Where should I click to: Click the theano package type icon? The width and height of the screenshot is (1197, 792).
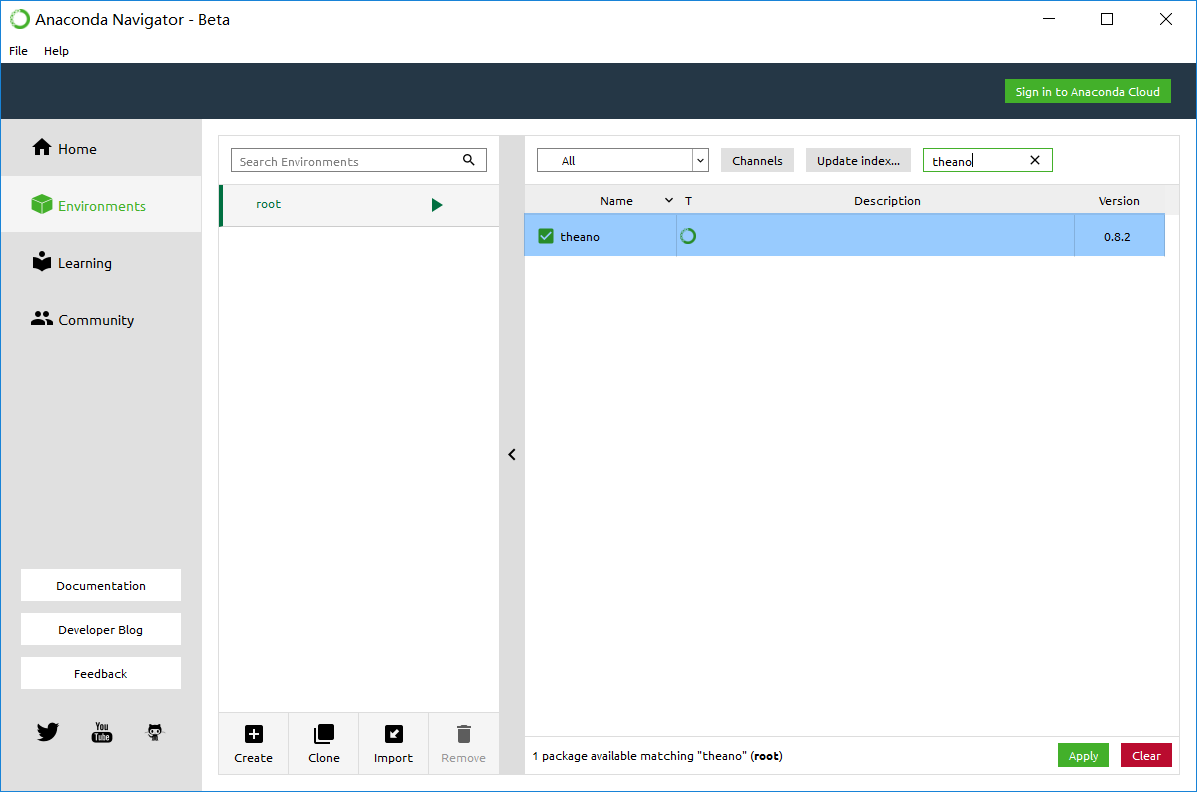(x=688, y=236)
